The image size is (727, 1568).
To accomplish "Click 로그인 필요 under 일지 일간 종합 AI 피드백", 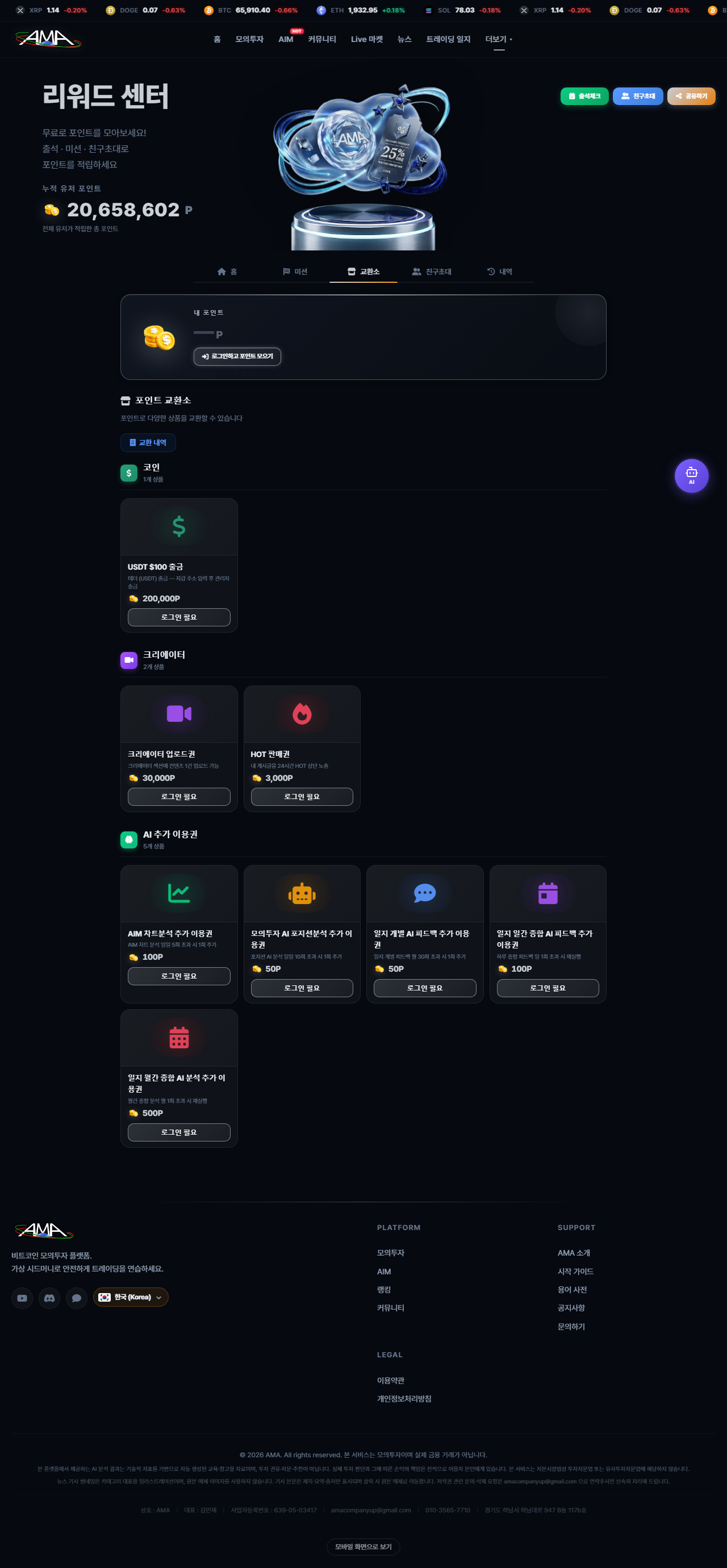I will pos(548,988).
